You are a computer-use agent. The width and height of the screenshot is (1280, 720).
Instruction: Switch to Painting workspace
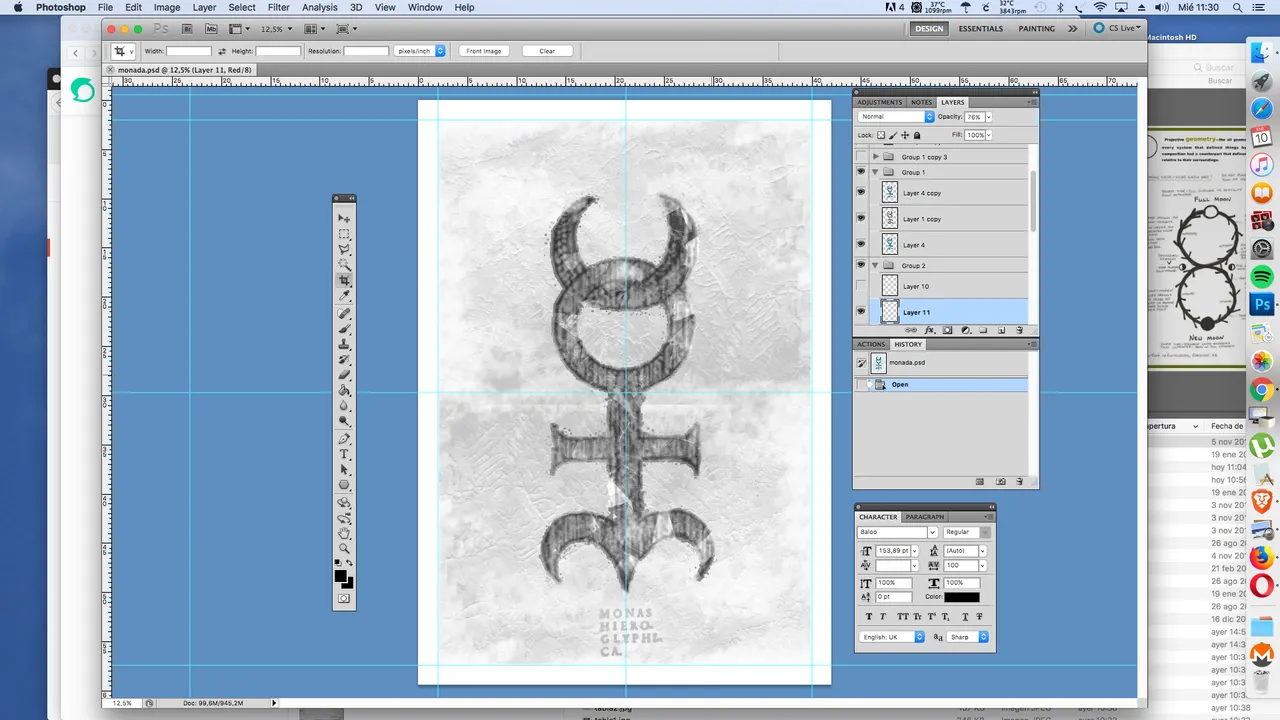coord(1037,28)
